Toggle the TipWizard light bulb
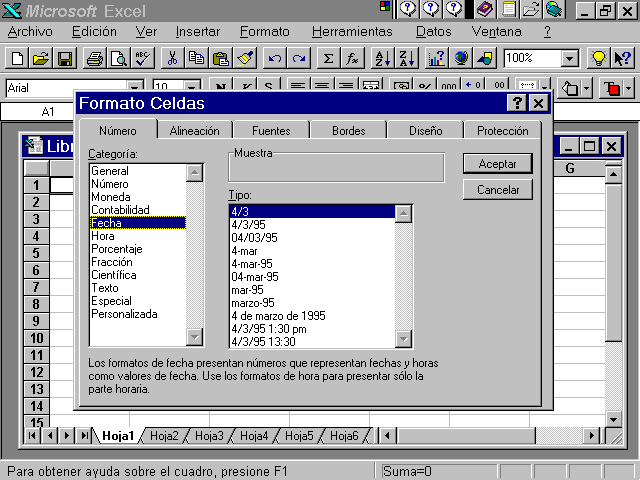 click(x=598, y=58)
